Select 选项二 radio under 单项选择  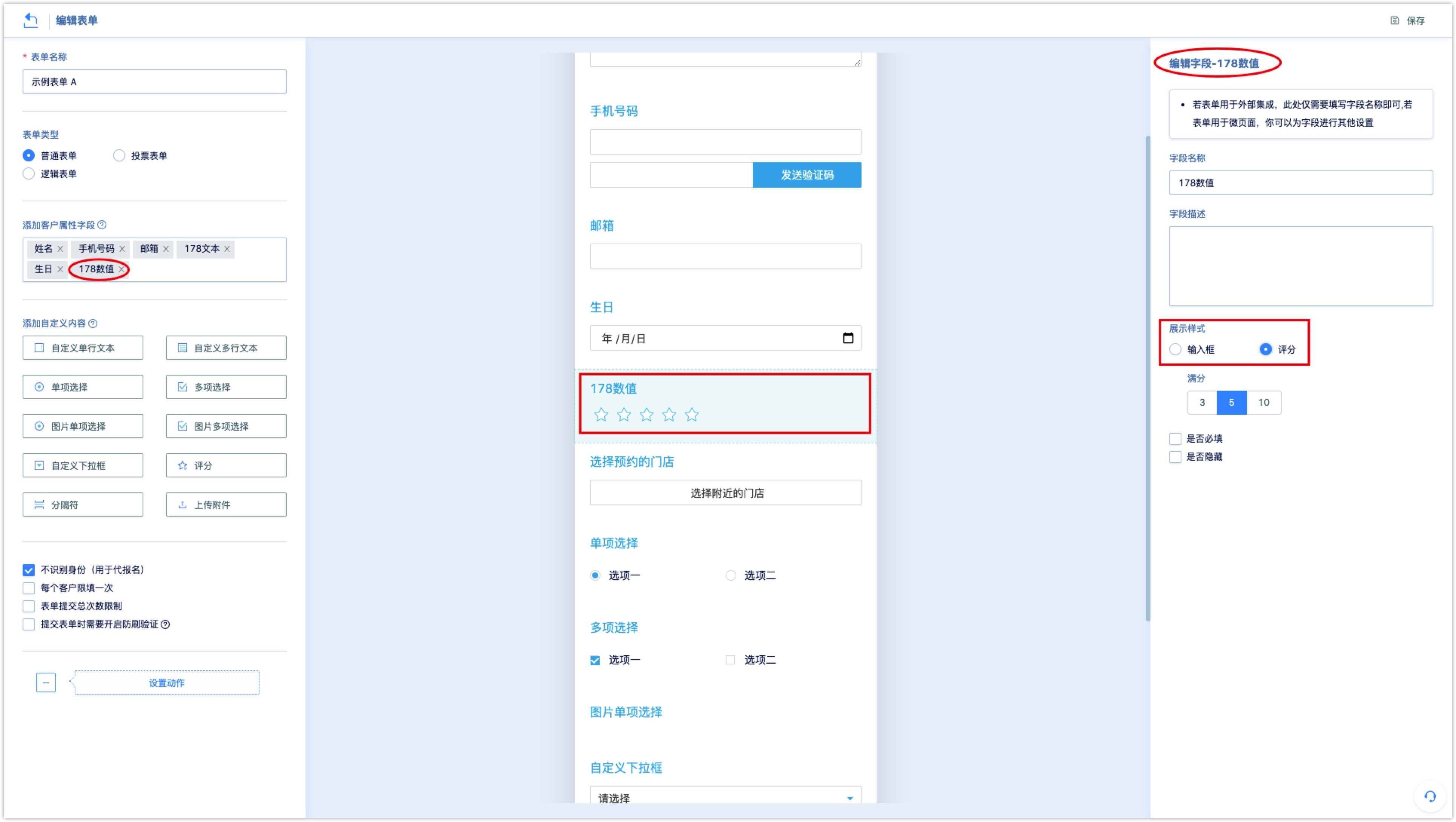(731, 575)
